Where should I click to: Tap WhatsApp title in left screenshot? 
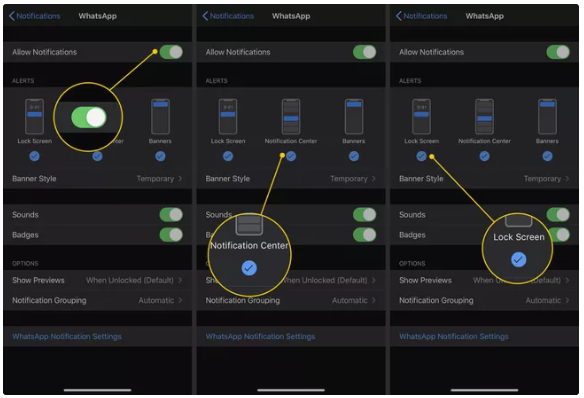tap(98, 16)
